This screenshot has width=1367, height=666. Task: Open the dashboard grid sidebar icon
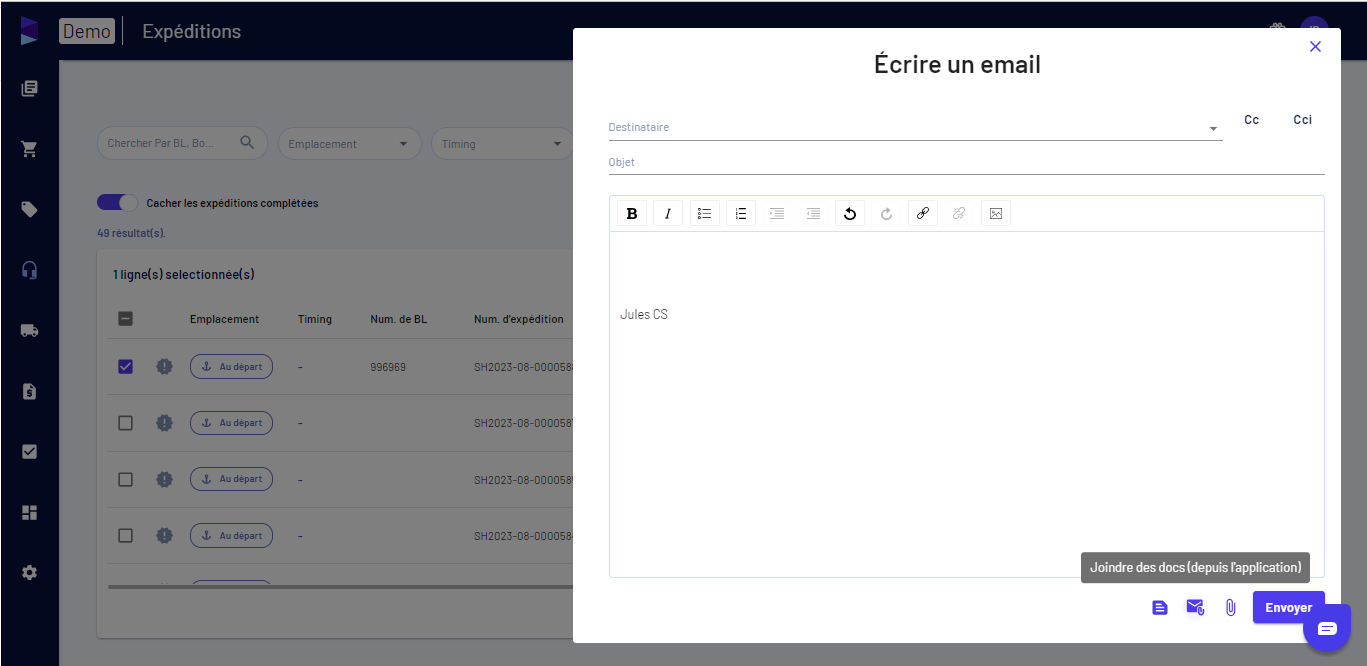[x=29, y=512]
